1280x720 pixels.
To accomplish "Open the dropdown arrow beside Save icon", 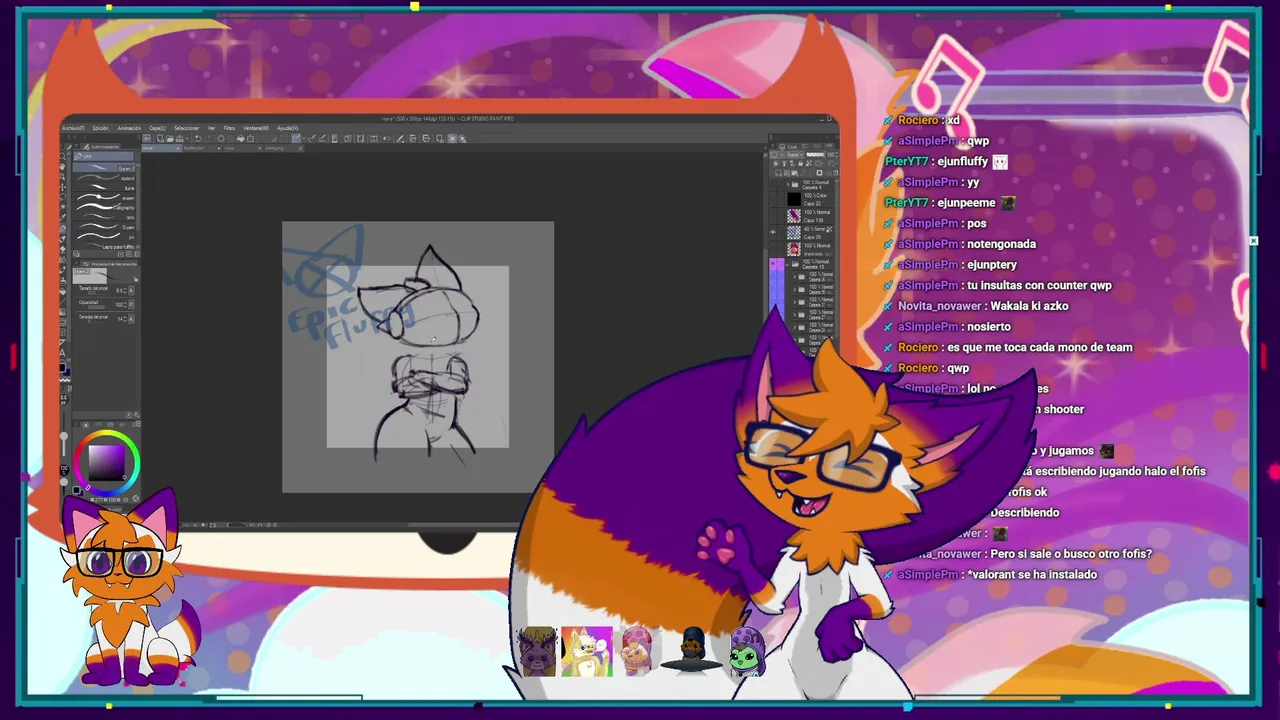I will 186,139.
